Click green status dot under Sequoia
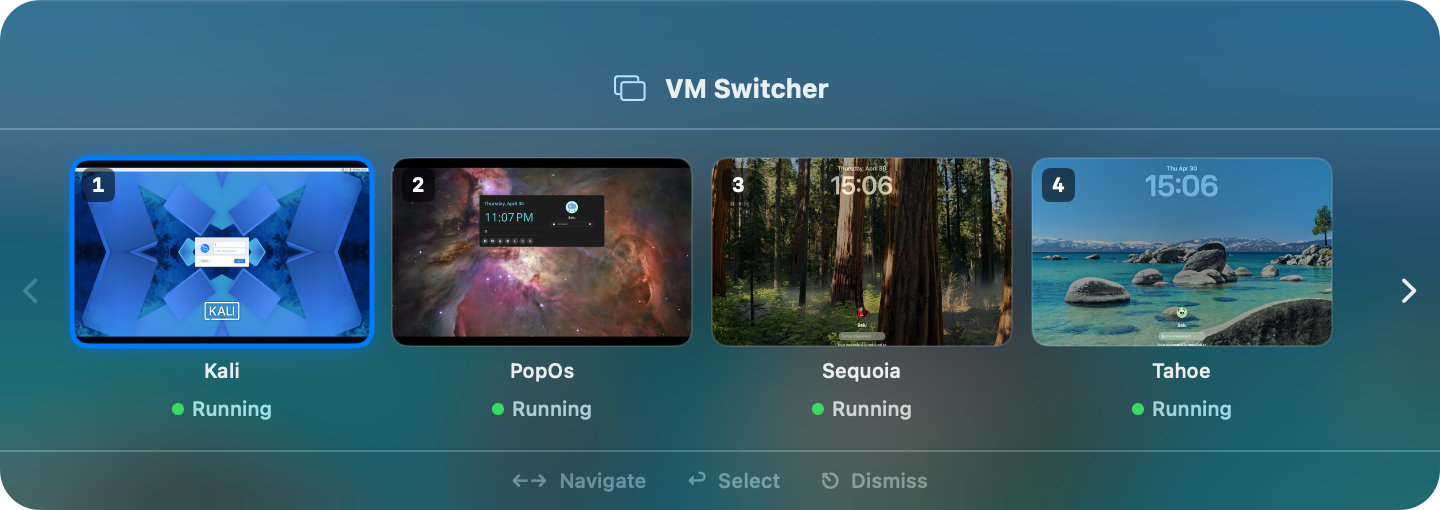This screenshot has width=1440, height=510. click(x=818, y=409)
